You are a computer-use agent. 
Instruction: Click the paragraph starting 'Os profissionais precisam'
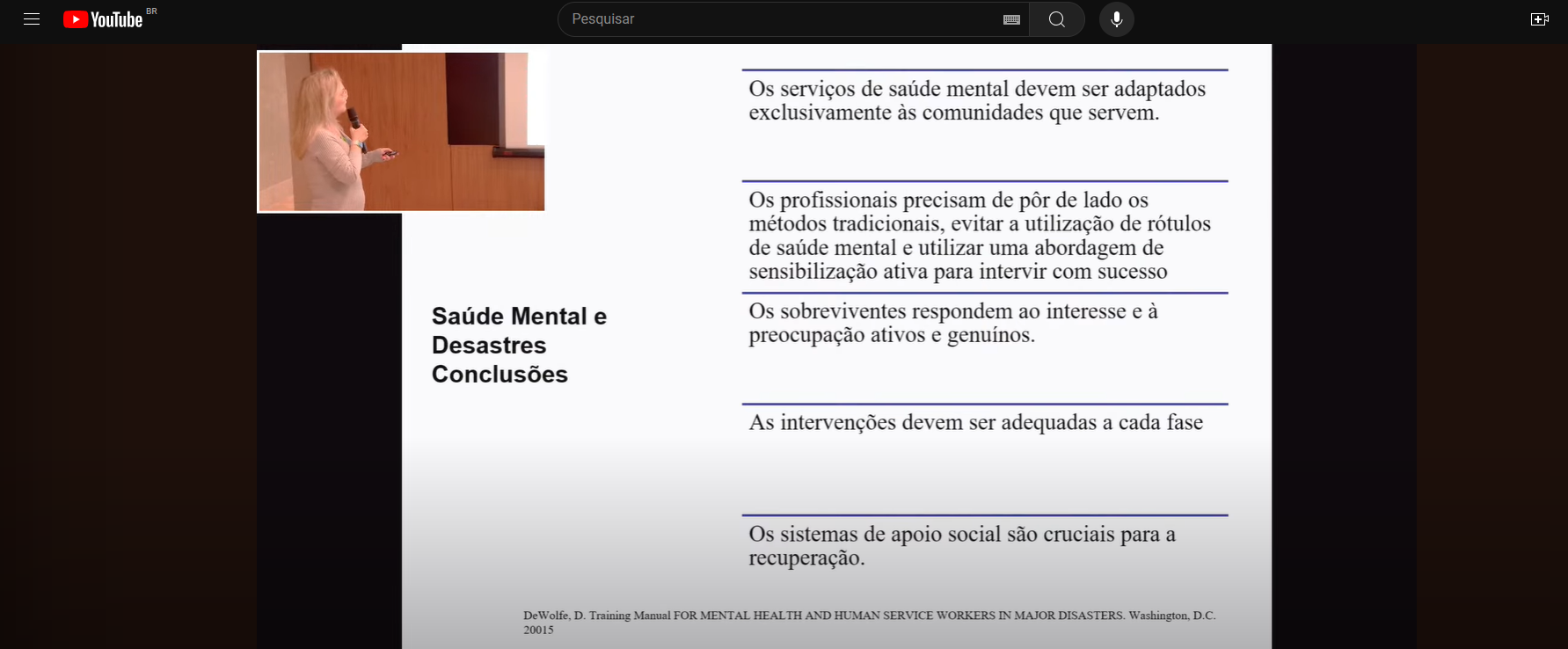979,236
